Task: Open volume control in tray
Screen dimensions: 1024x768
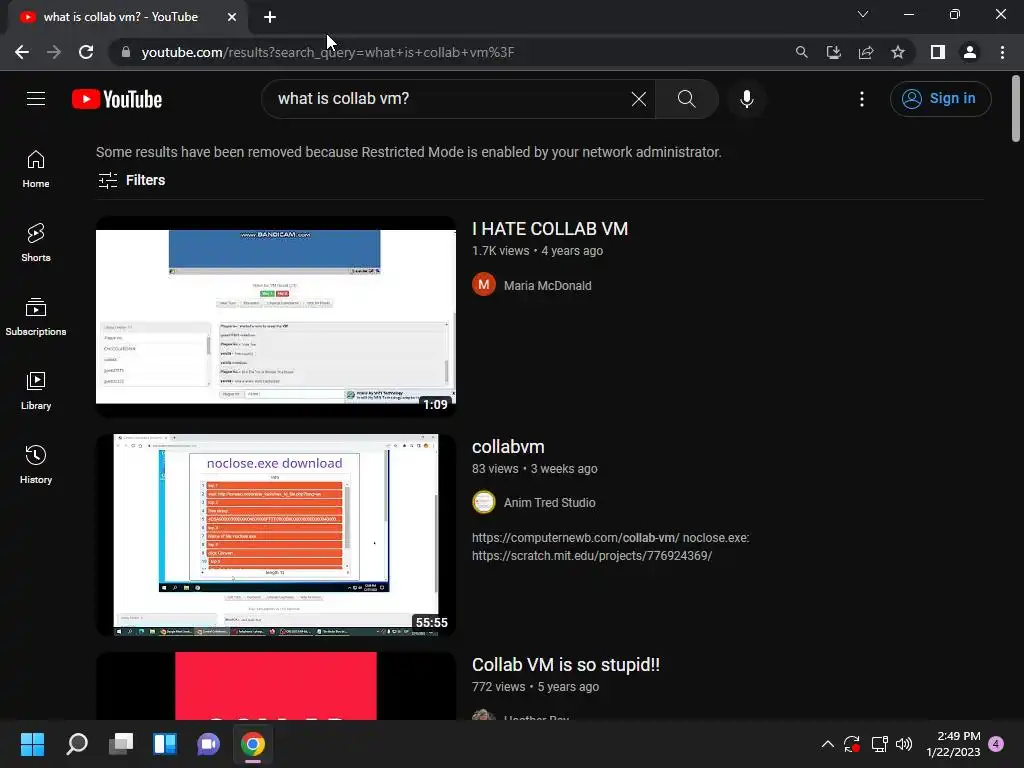Action: [x=904, y=744]
